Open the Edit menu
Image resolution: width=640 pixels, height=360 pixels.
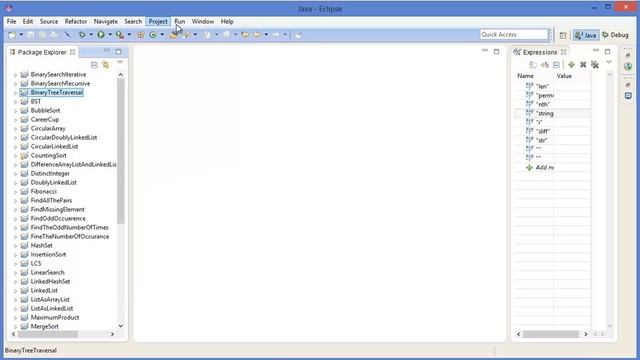pos(28,22)
